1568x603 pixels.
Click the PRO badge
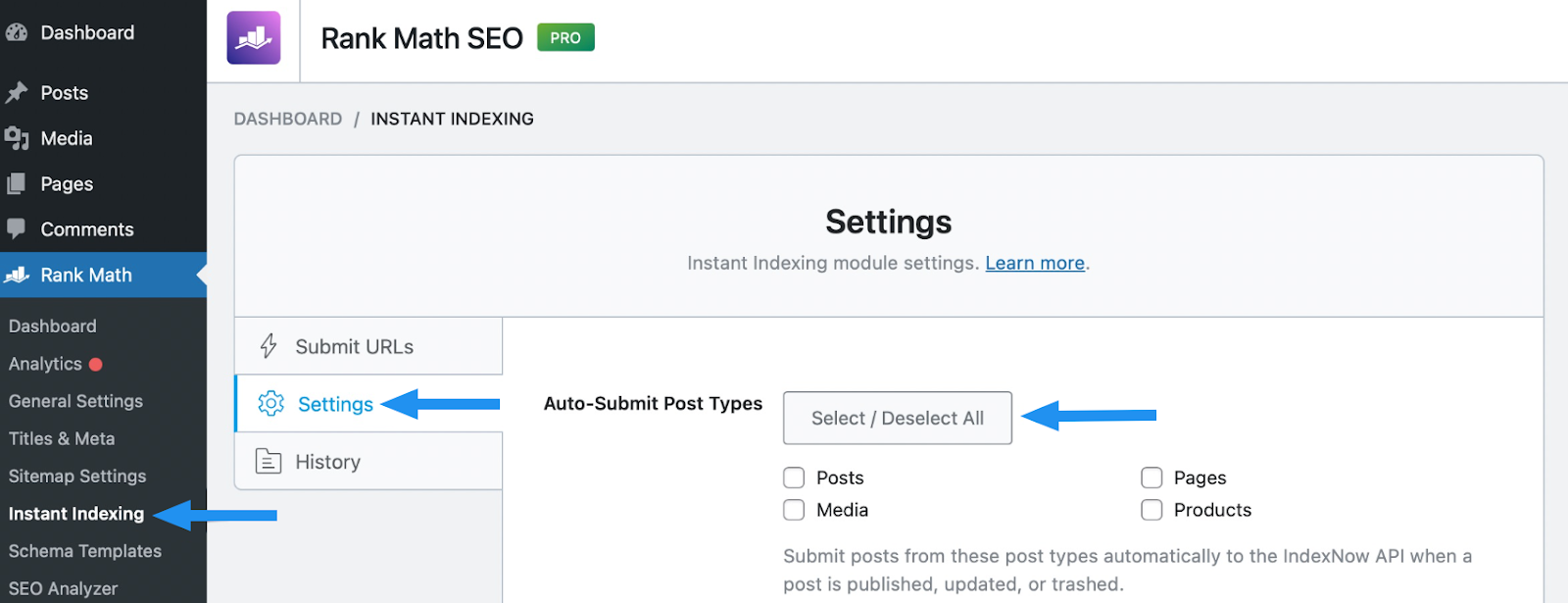[x=565, y=37]
